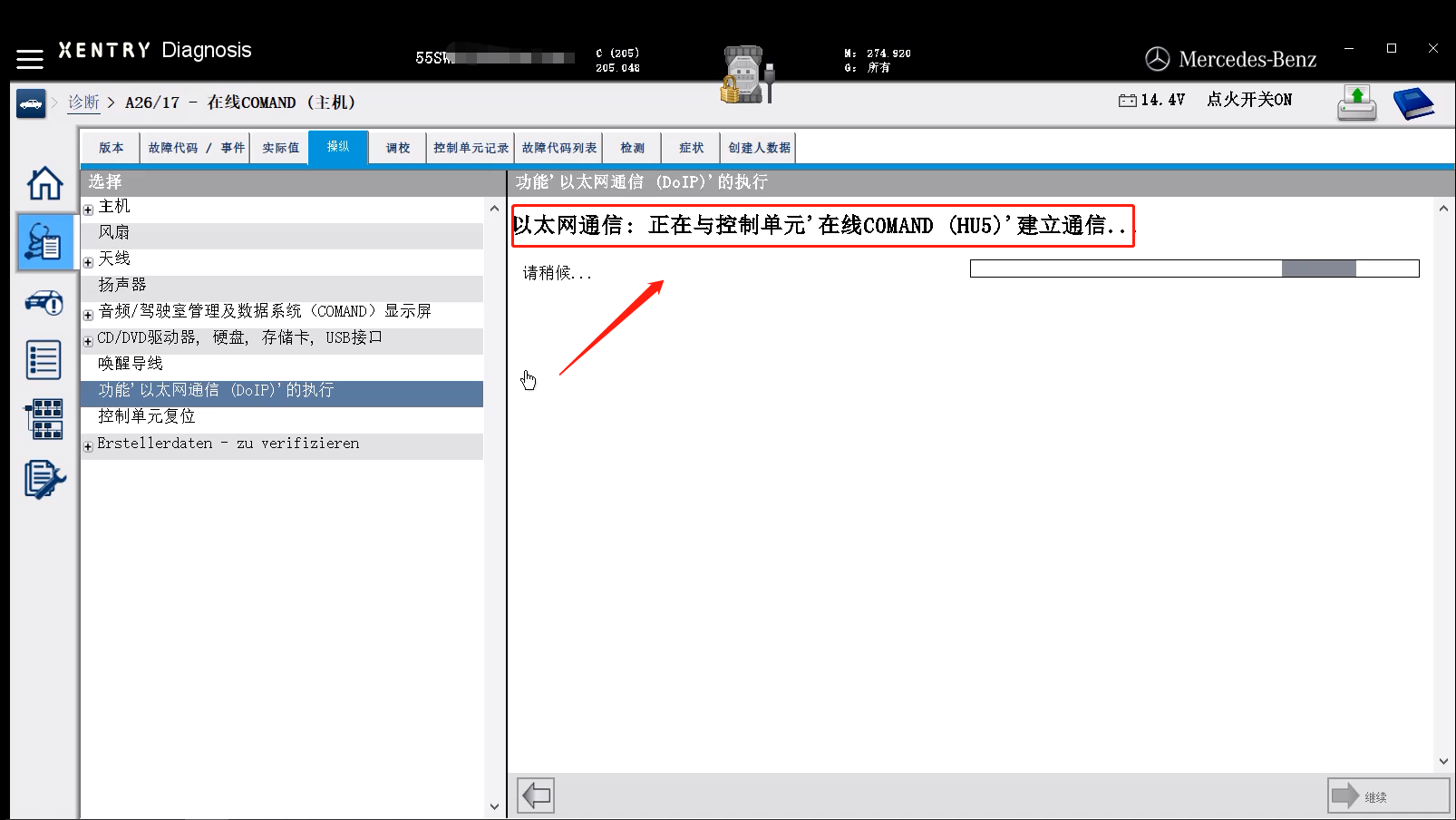Minimize the XENTRY window

click(1349, 48)
